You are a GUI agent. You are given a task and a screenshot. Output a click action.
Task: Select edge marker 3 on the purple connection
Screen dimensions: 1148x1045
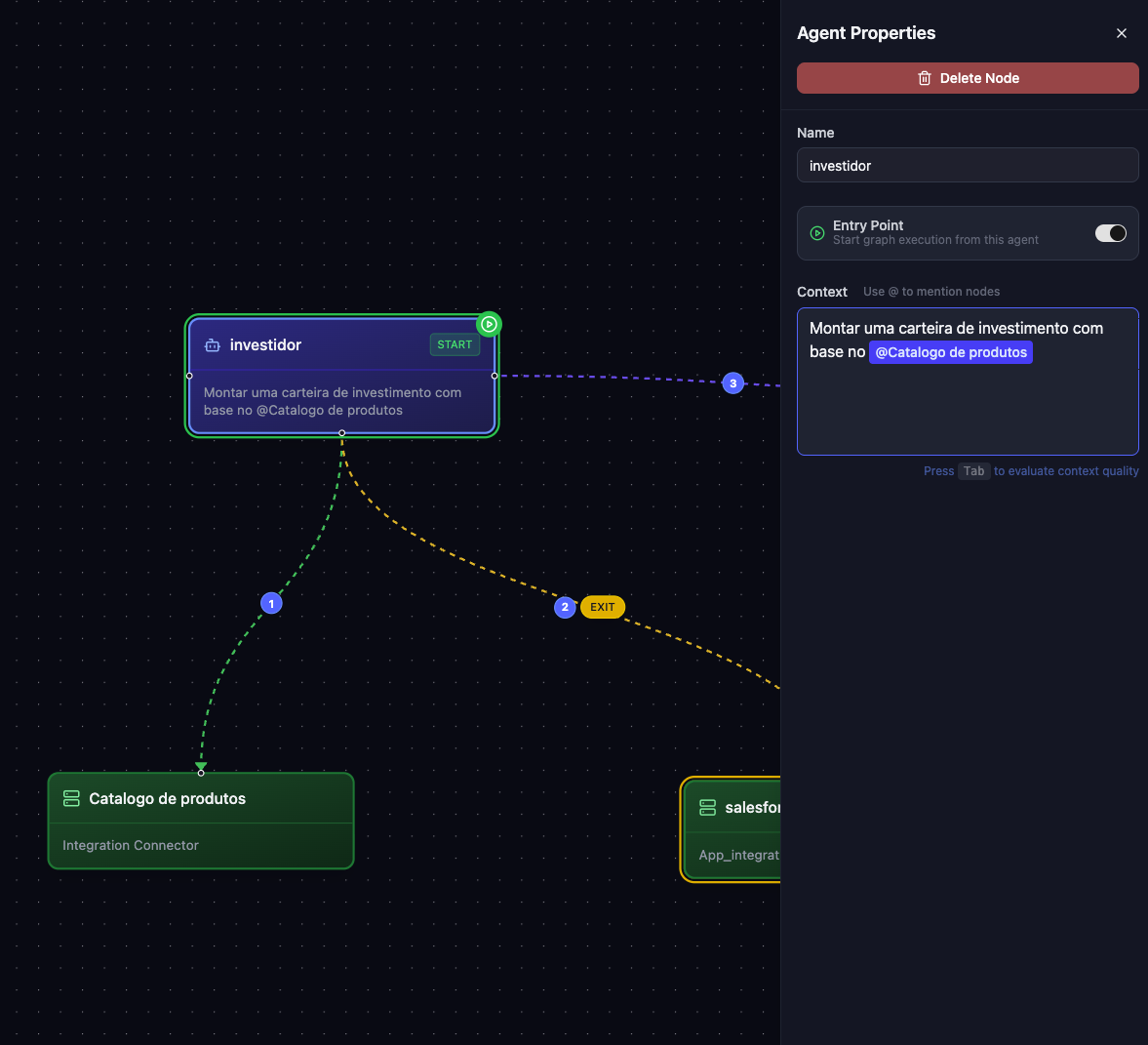tap(732, 382)
